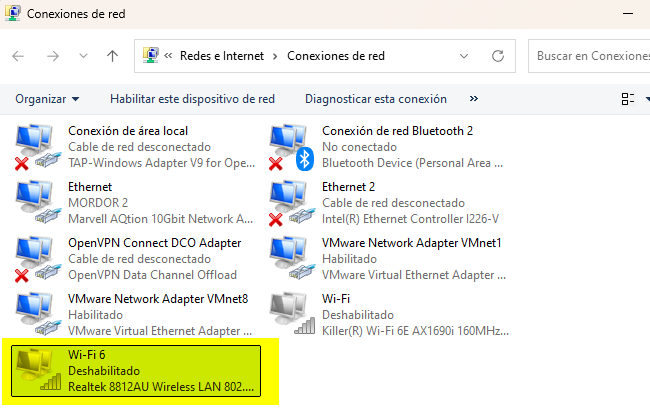
Task: Select the Bluetooth network connection icon
Action: point(290,147)
